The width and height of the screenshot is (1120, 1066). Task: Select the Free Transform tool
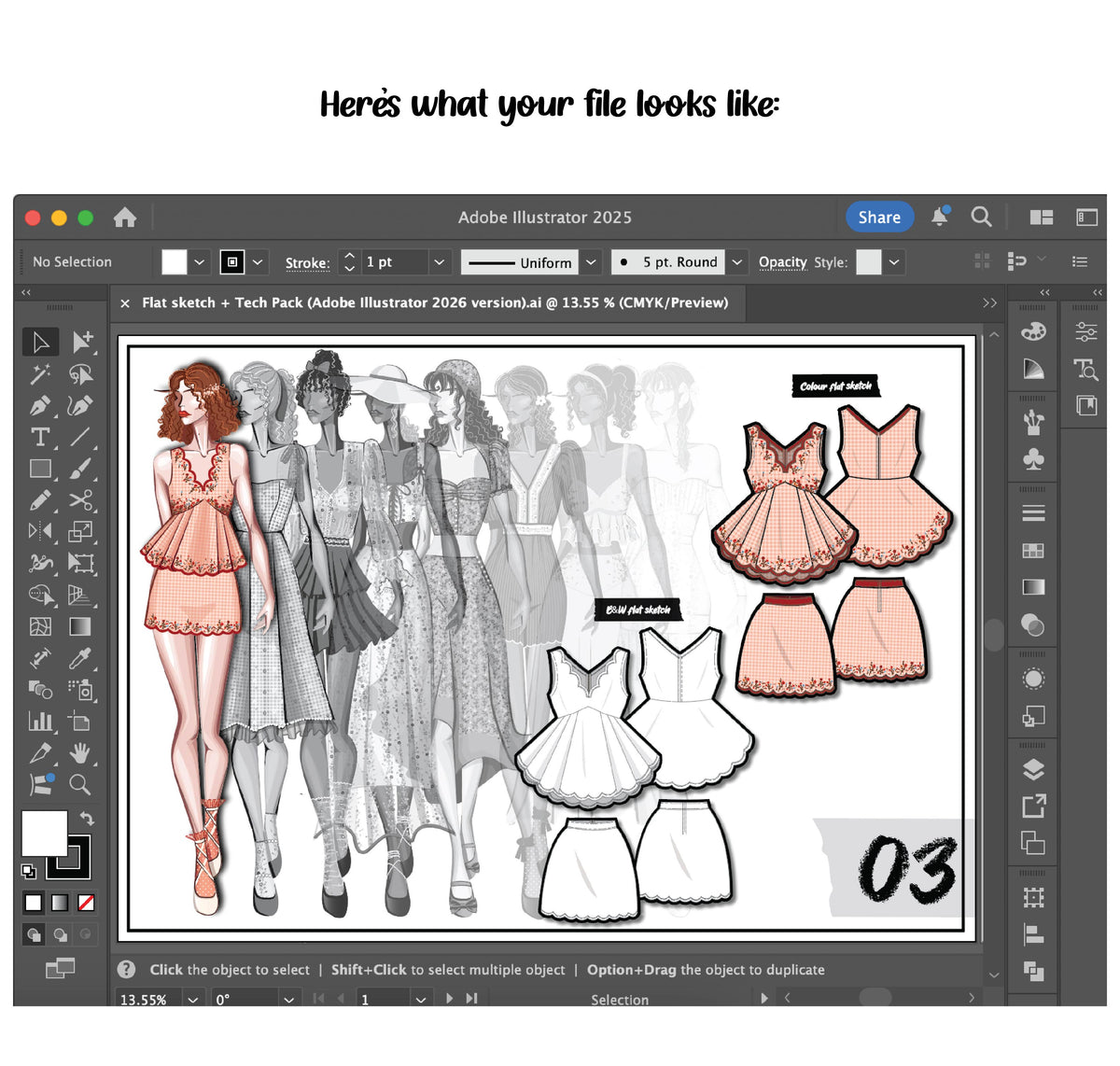coord(81,563)
